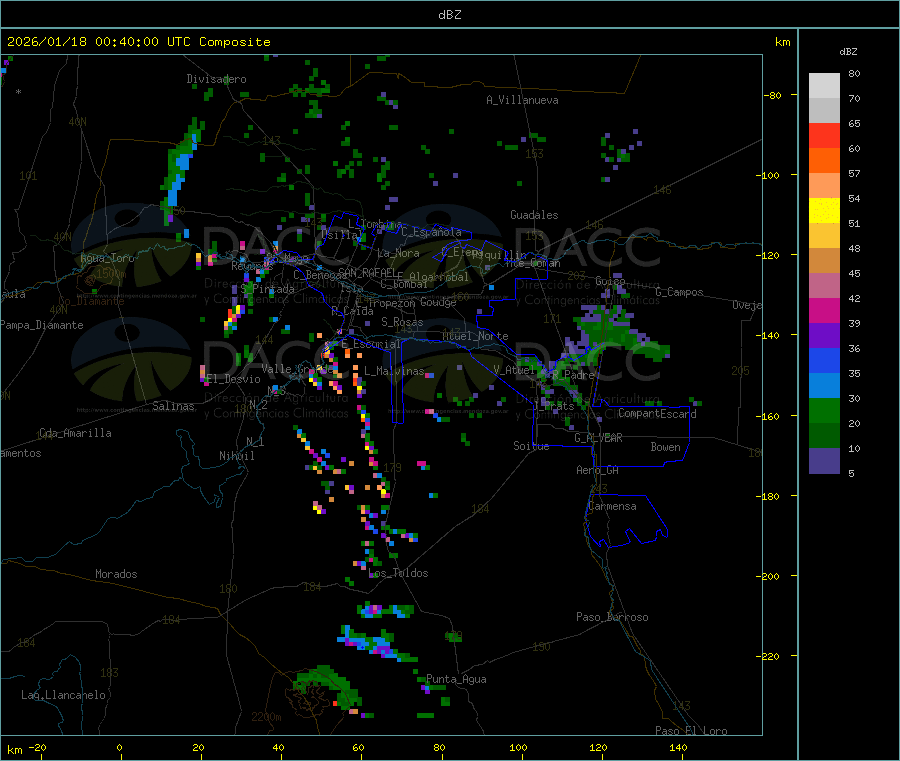Click the gray 70 dBZ legend color block

click(824, 111)
